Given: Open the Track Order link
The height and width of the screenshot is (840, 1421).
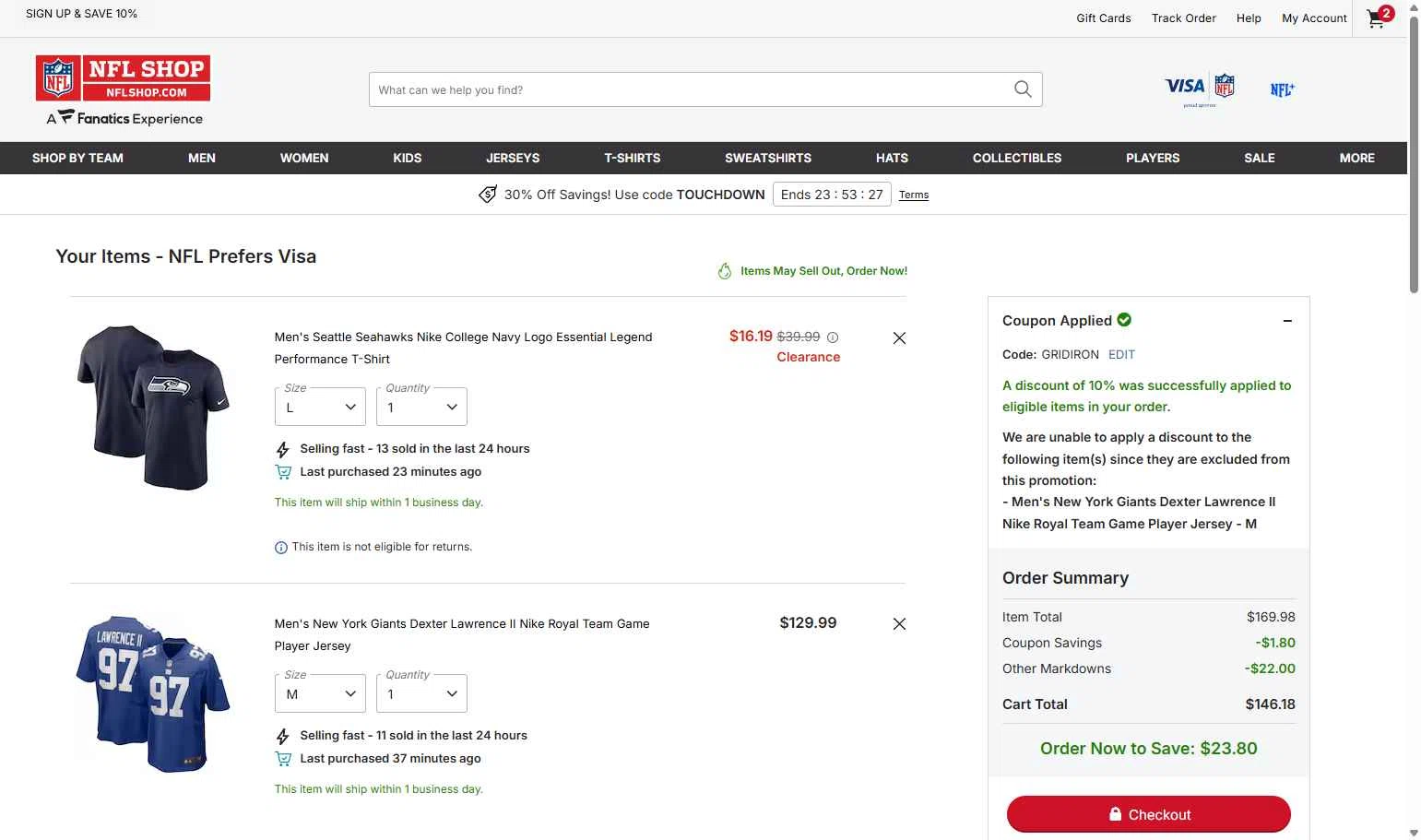Looking at the screenshot, I should 1183,18.
